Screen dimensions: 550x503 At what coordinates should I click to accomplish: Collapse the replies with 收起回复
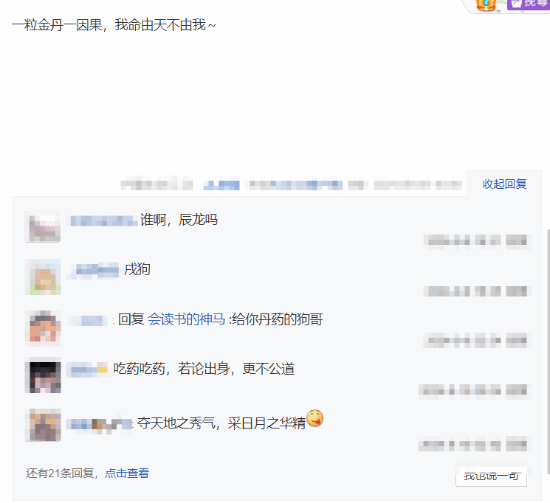click(504, 184)
